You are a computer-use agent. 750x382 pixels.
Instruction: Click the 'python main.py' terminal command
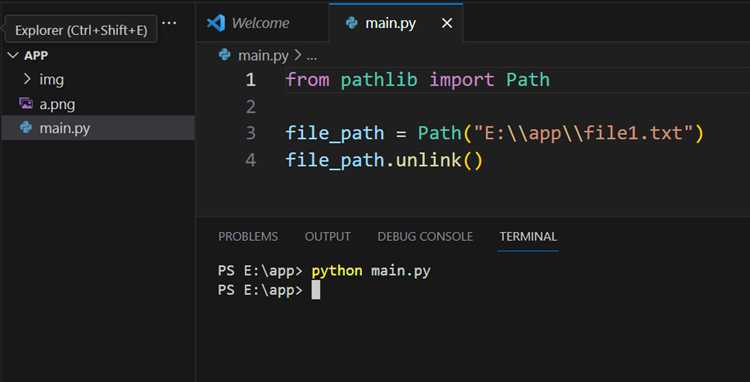coord(371,271)
